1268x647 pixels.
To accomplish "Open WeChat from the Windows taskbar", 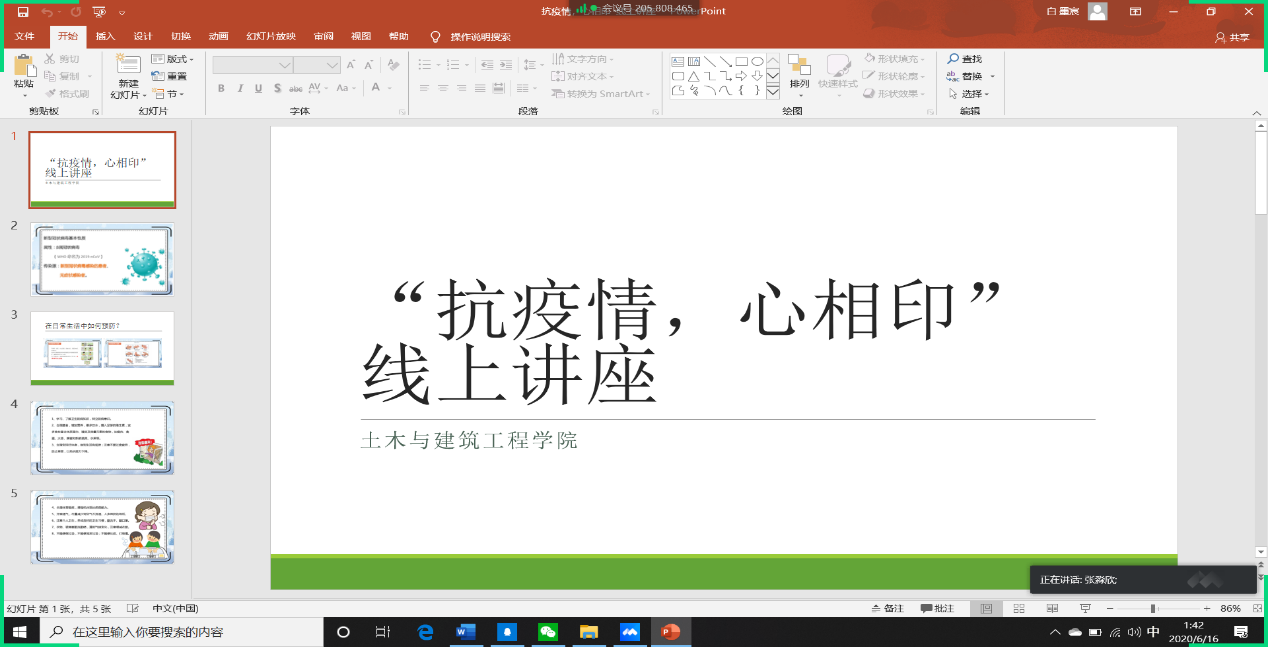I will [x=547, y=632].
